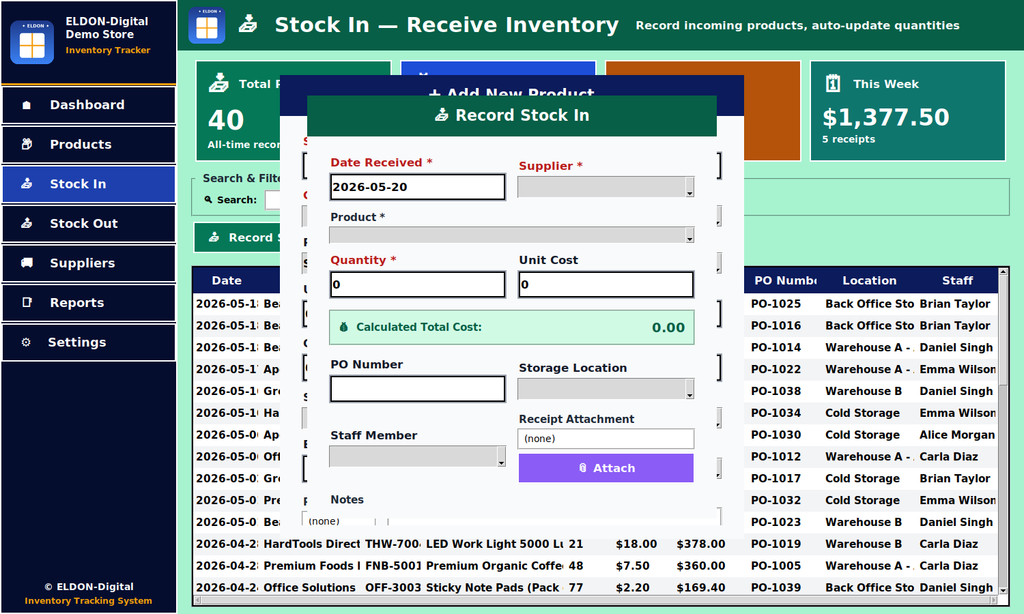This screenshot has width=1024, height=614.
Task: Click the Record button behind the dialog
Action: (x=237, y=238)
